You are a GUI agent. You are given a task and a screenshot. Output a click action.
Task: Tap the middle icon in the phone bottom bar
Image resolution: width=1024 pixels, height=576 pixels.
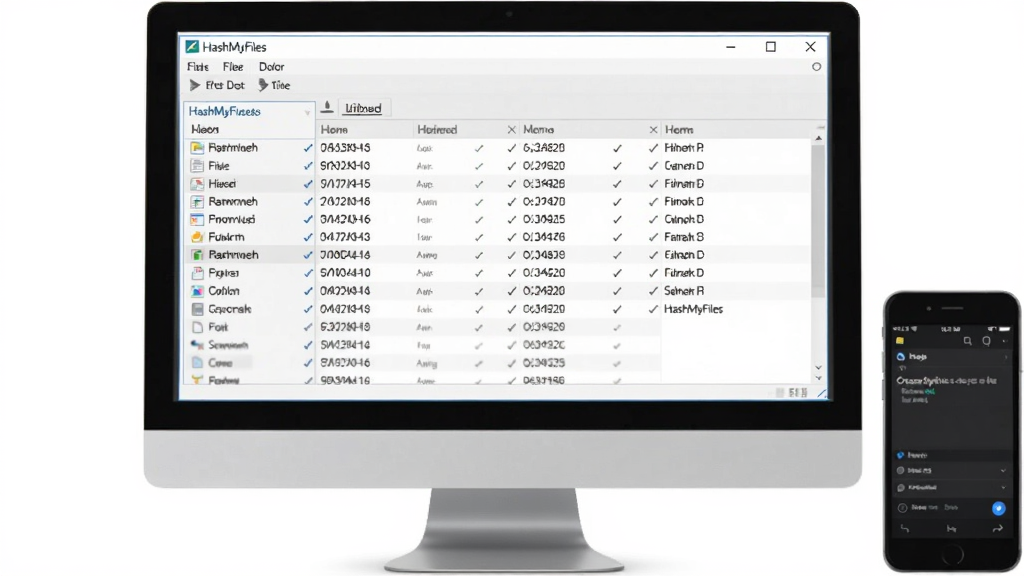(952, 529)
